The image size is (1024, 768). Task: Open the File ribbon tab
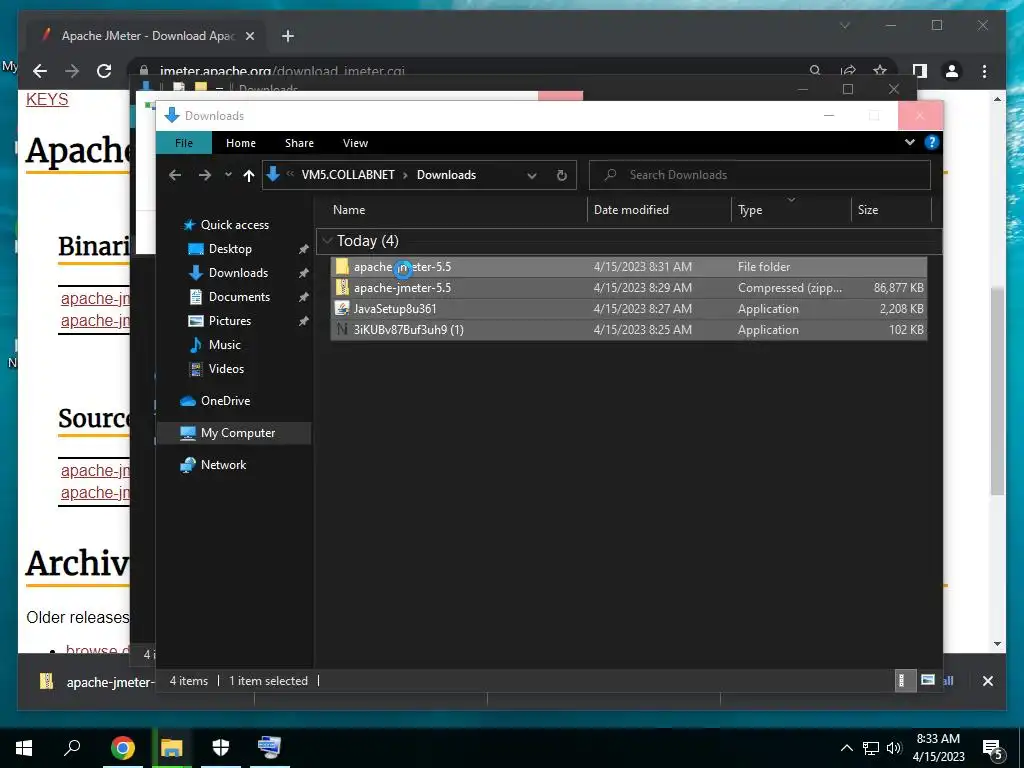[x=184, y=143]
